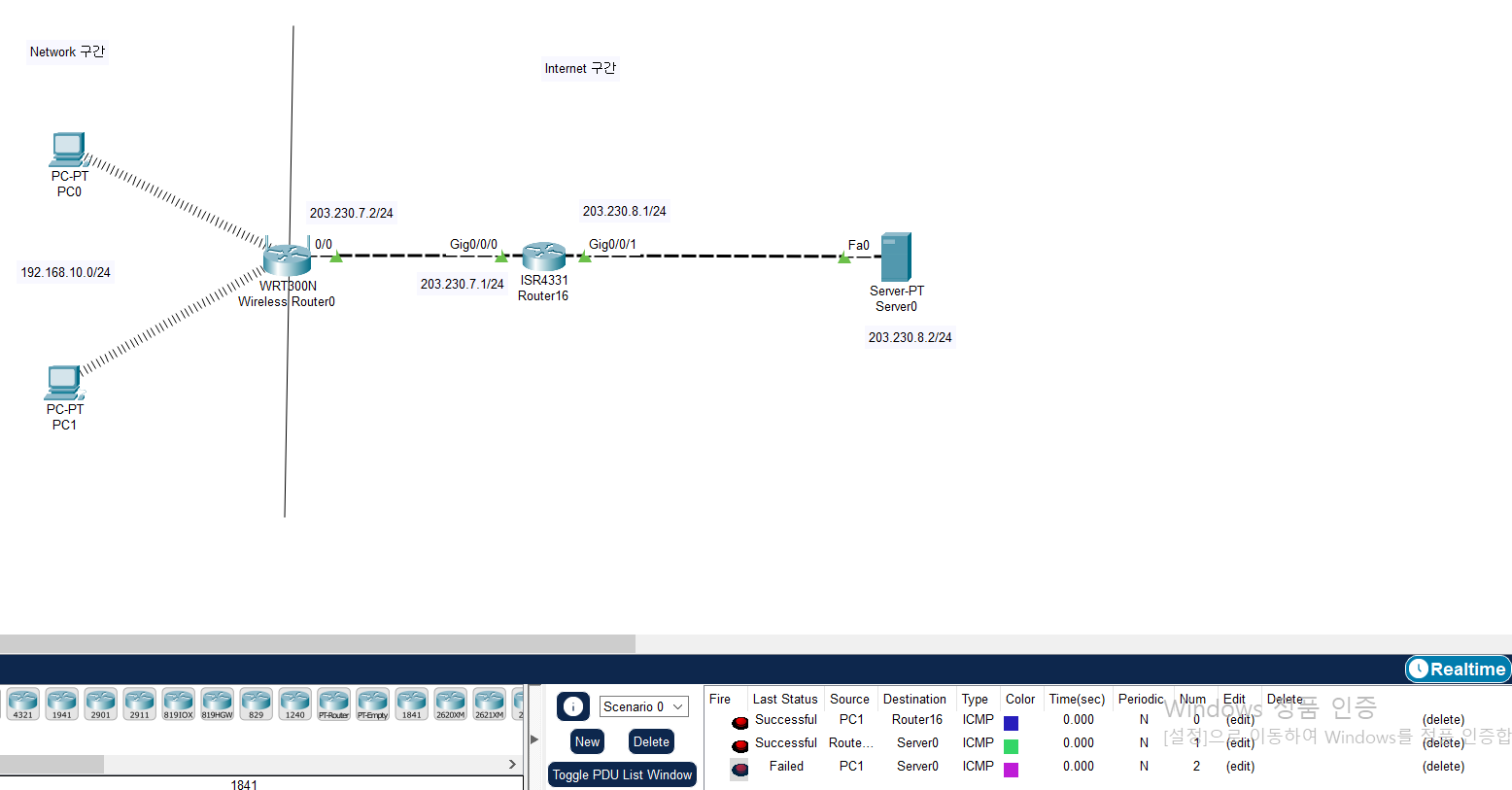Select the 819HGW router model
This screenshot has height=790, width=1512.
(x=217, y=704)
